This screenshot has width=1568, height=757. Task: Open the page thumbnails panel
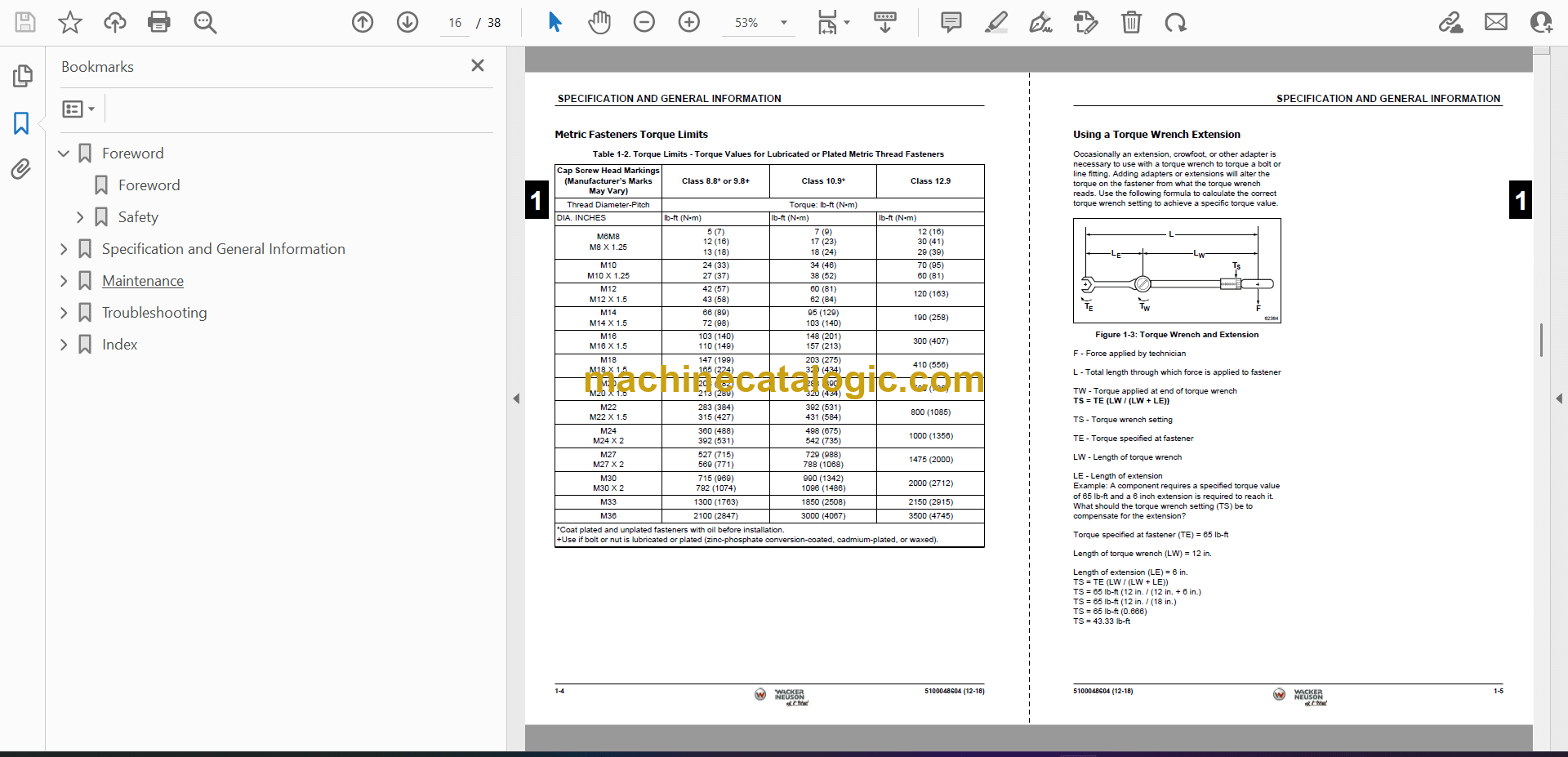[x=22, y=76]
